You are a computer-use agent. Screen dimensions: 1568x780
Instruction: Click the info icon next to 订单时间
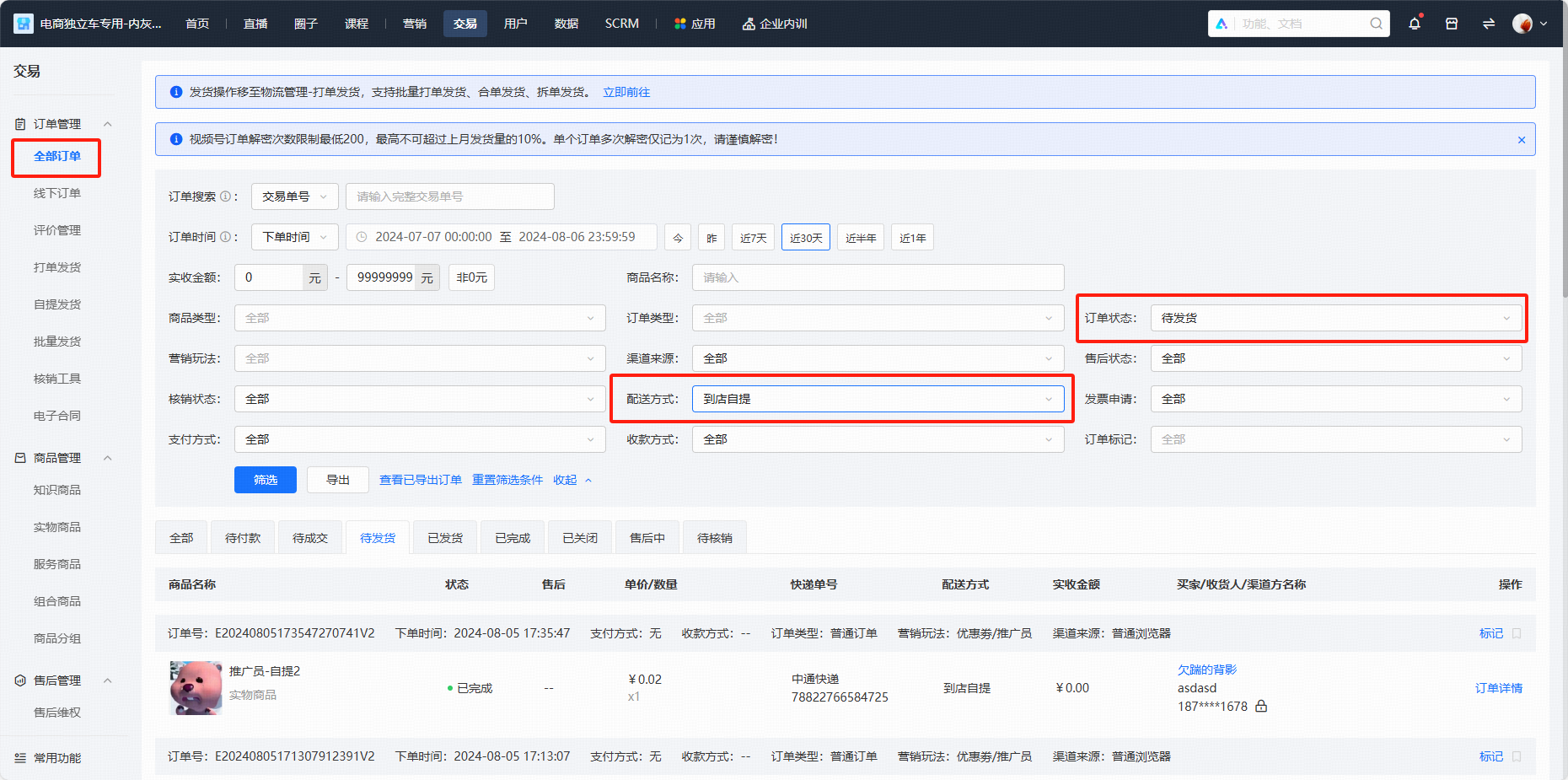click(225, 237)
